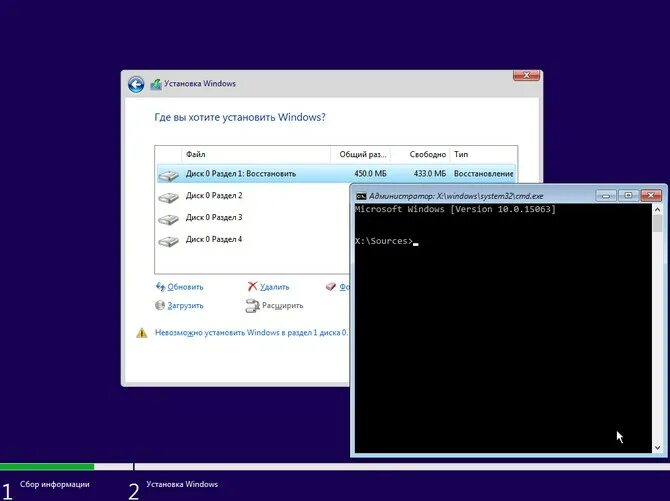Sort by the Общий раз... column header

pos(361,154)
